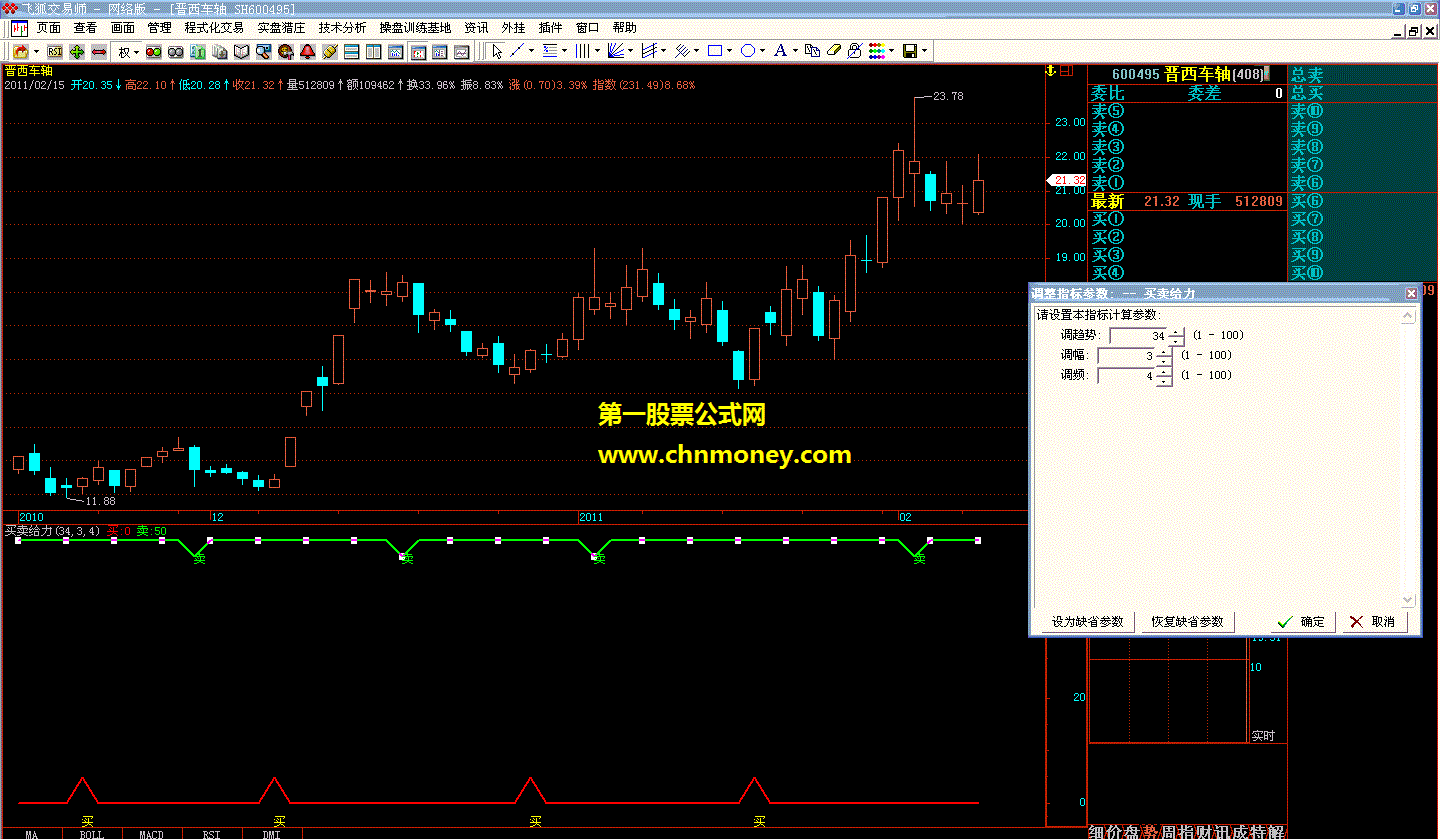Open the 查看 menu

[86, 28]
